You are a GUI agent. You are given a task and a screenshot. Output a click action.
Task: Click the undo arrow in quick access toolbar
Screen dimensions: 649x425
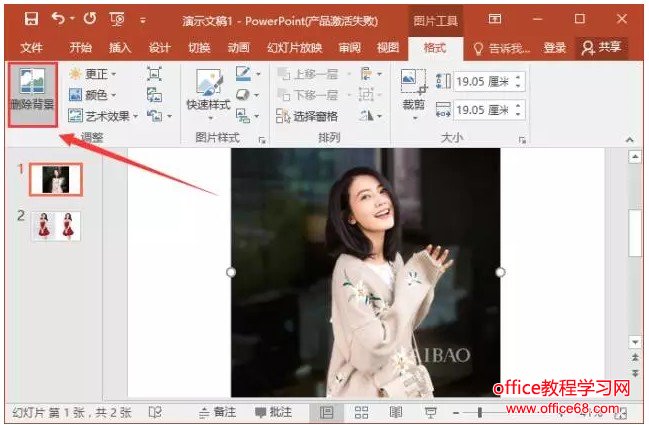58,19
